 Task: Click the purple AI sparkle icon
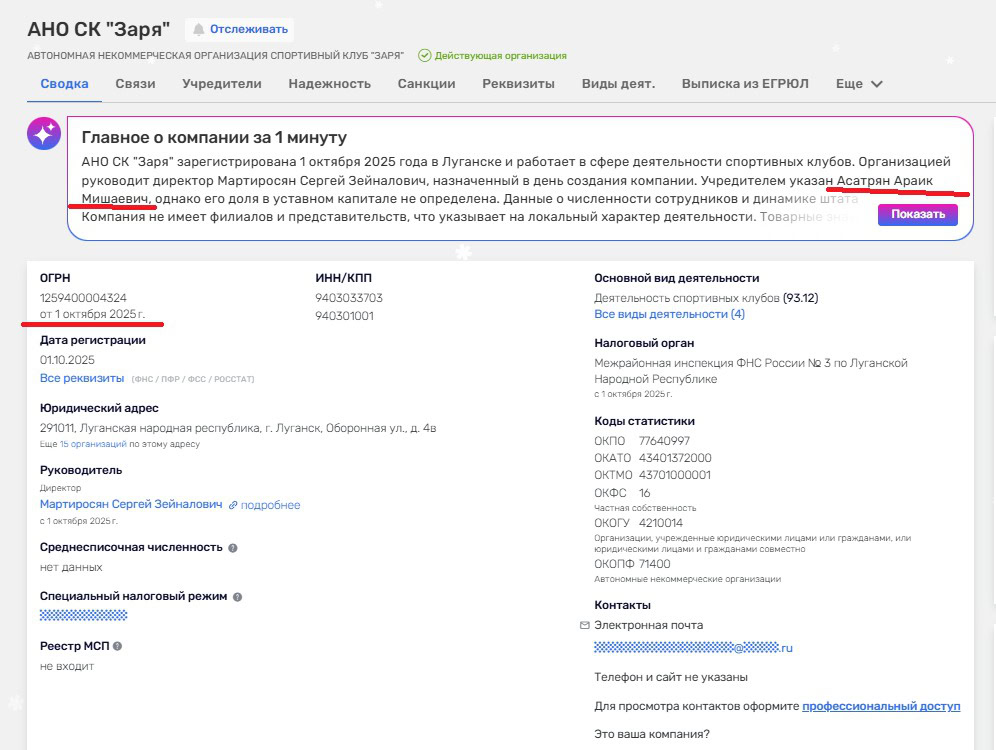[x=44, y=134]
